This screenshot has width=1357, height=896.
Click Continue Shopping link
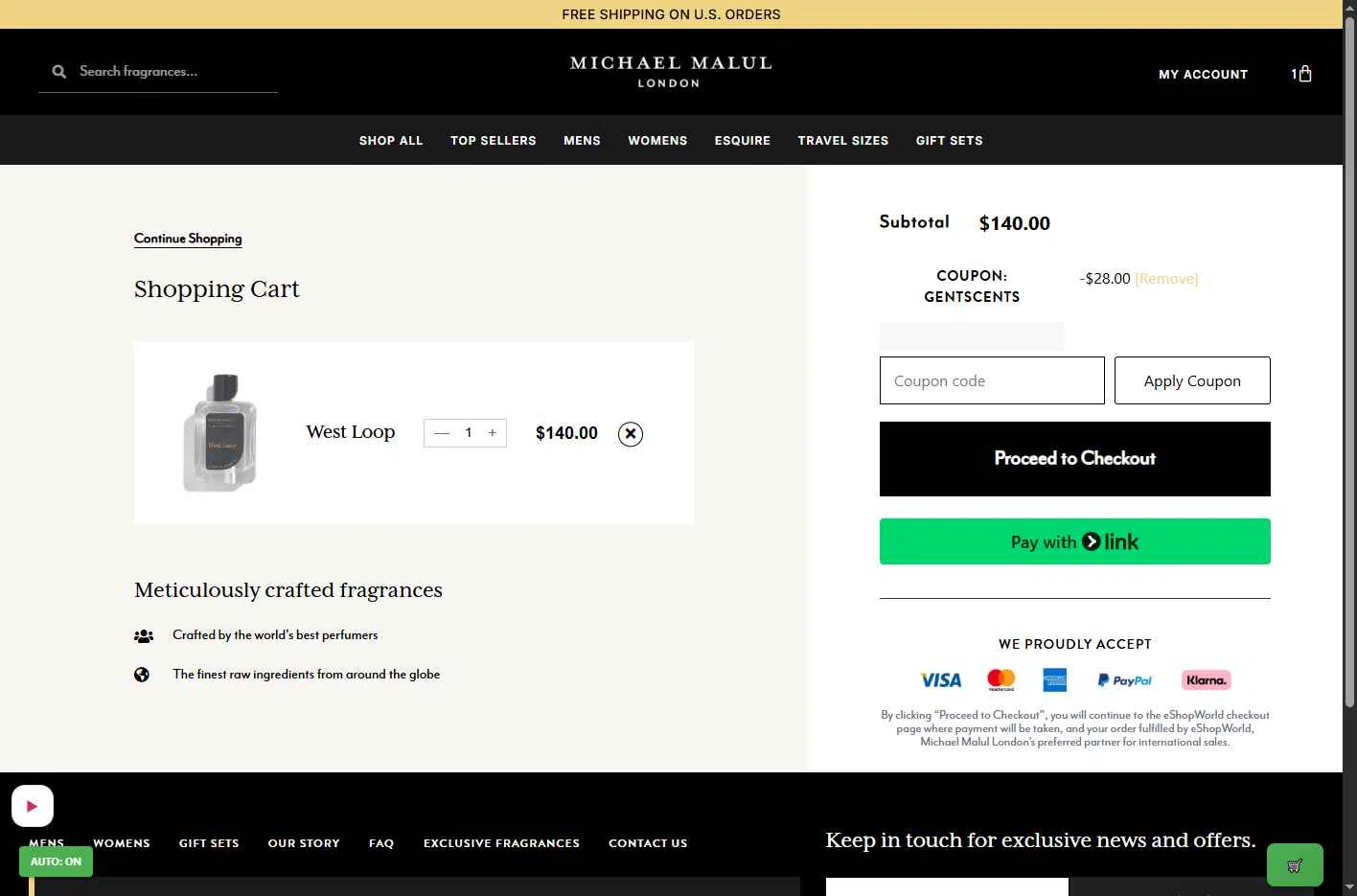click(188, 239)
